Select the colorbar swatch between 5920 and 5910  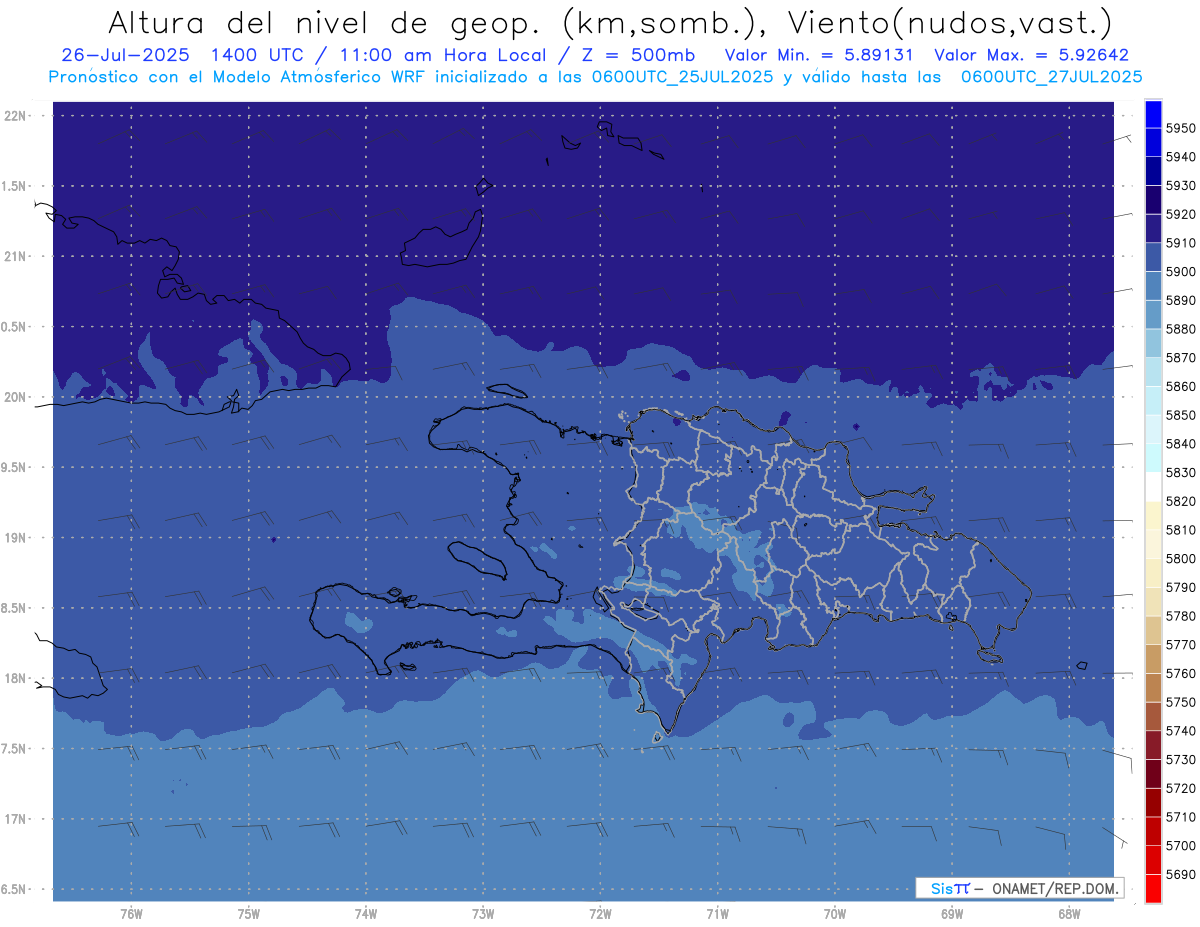pos(1153,228)
